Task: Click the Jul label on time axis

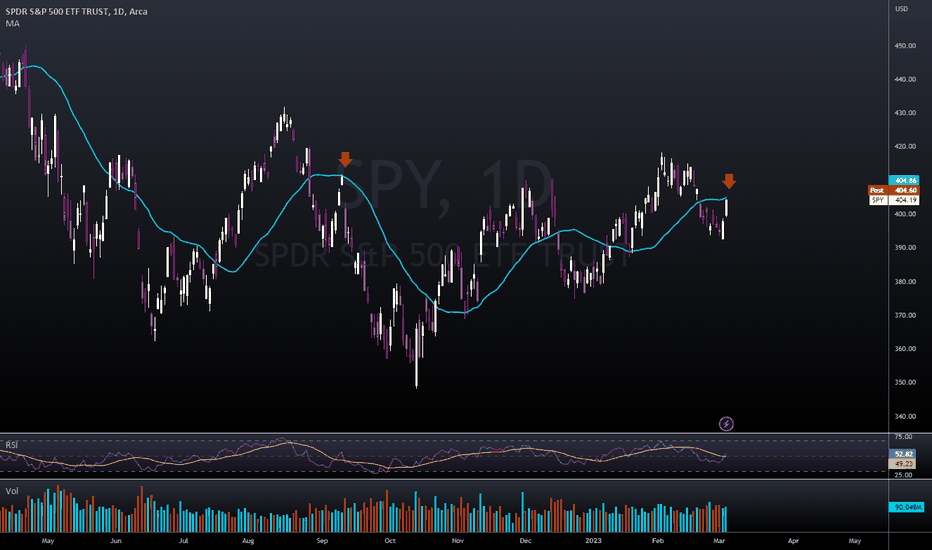Action: click(184, 540)
